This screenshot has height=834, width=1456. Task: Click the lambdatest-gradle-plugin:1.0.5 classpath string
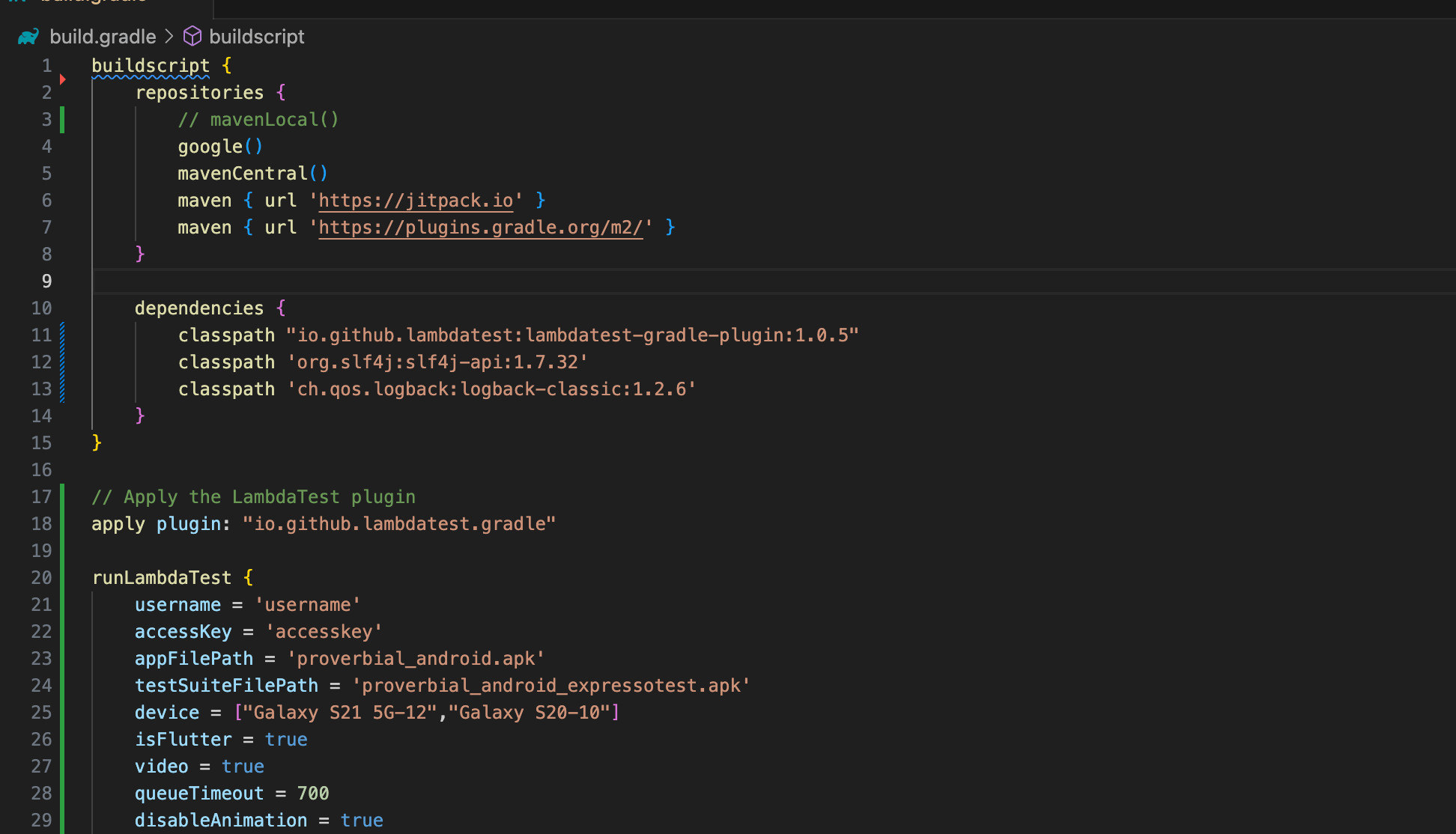pos(572,335)
